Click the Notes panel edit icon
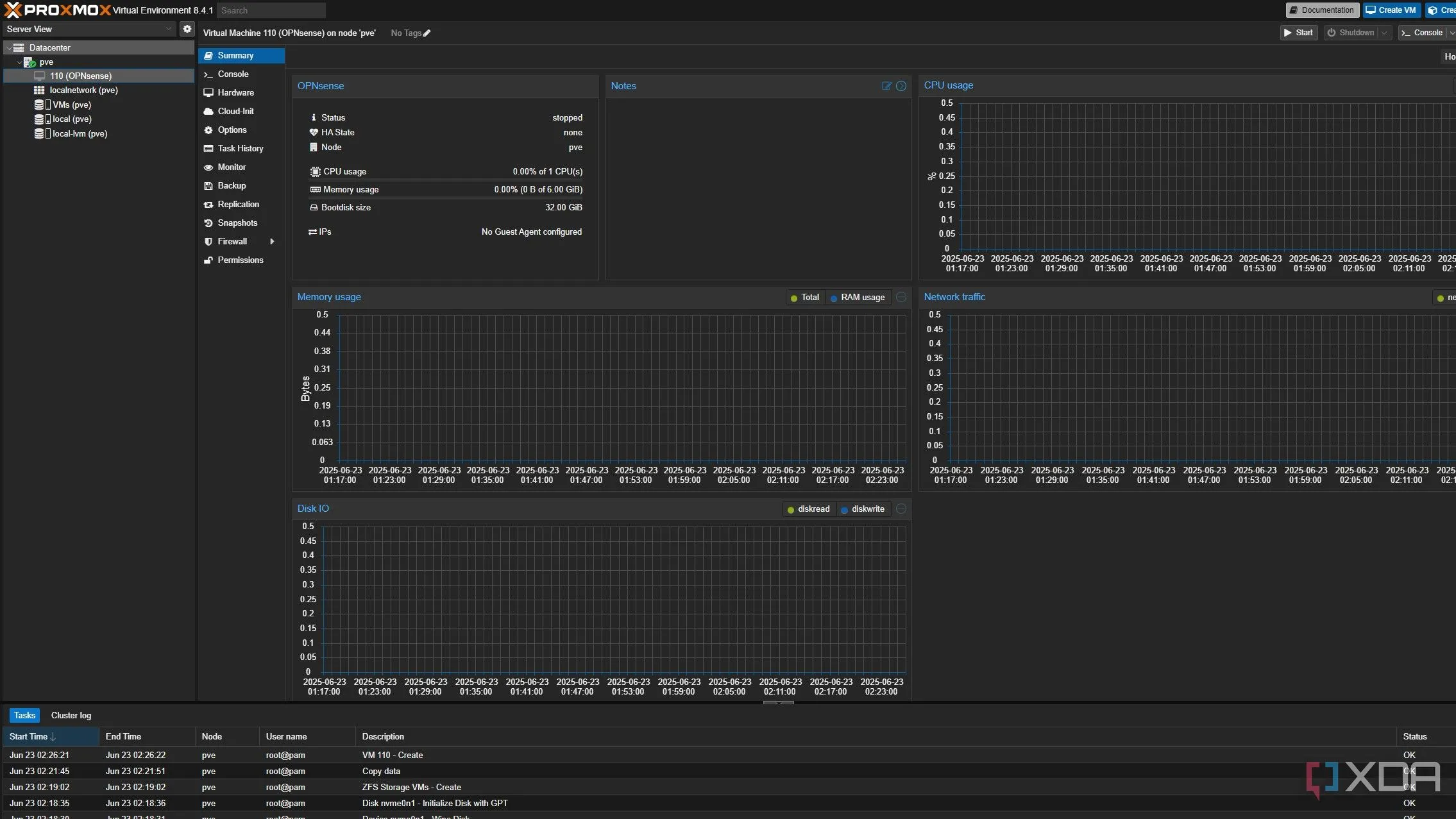 [x=886, y=86]
